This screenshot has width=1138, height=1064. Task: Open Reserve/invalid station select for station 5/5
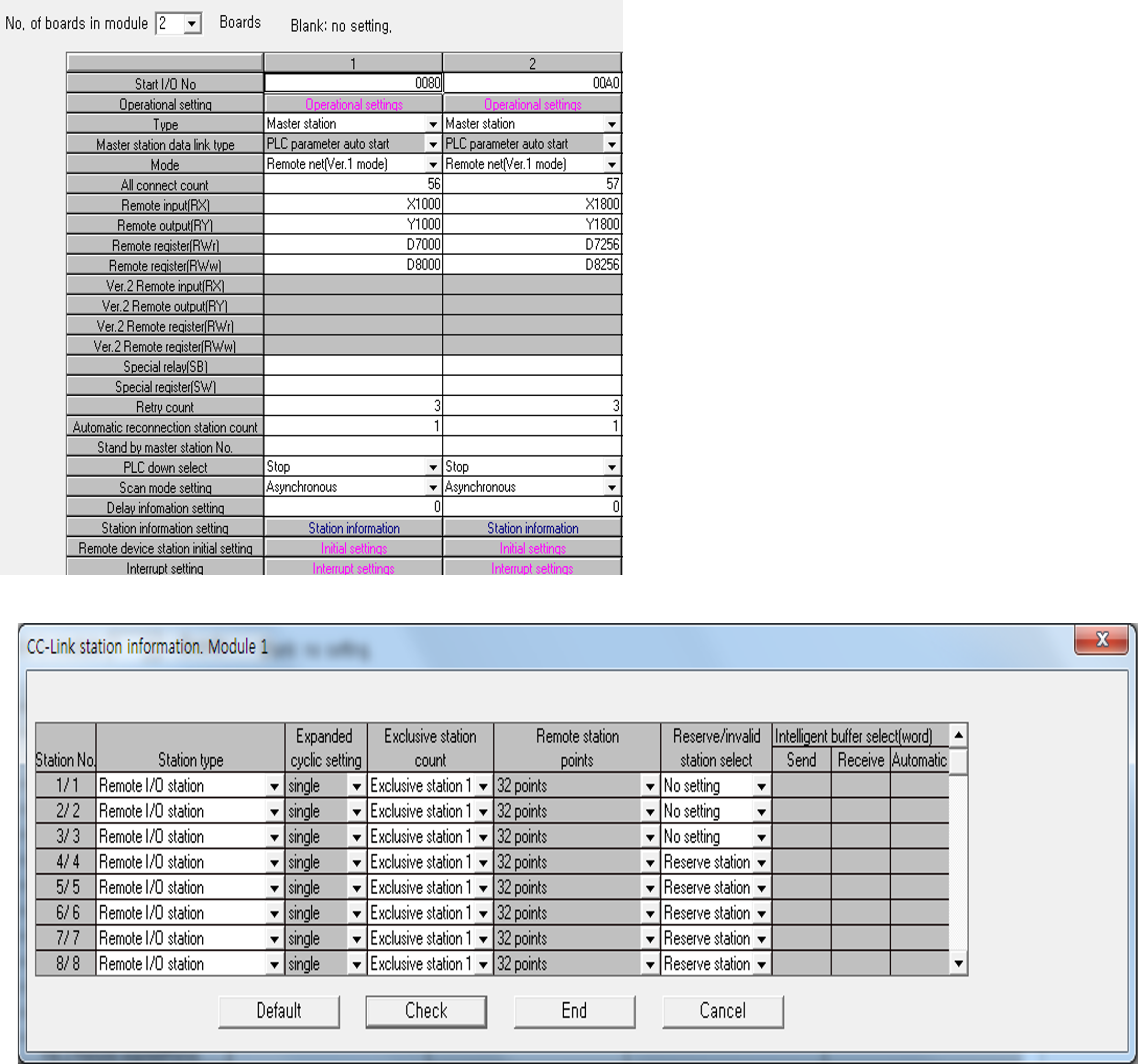(x=762, y=888)
